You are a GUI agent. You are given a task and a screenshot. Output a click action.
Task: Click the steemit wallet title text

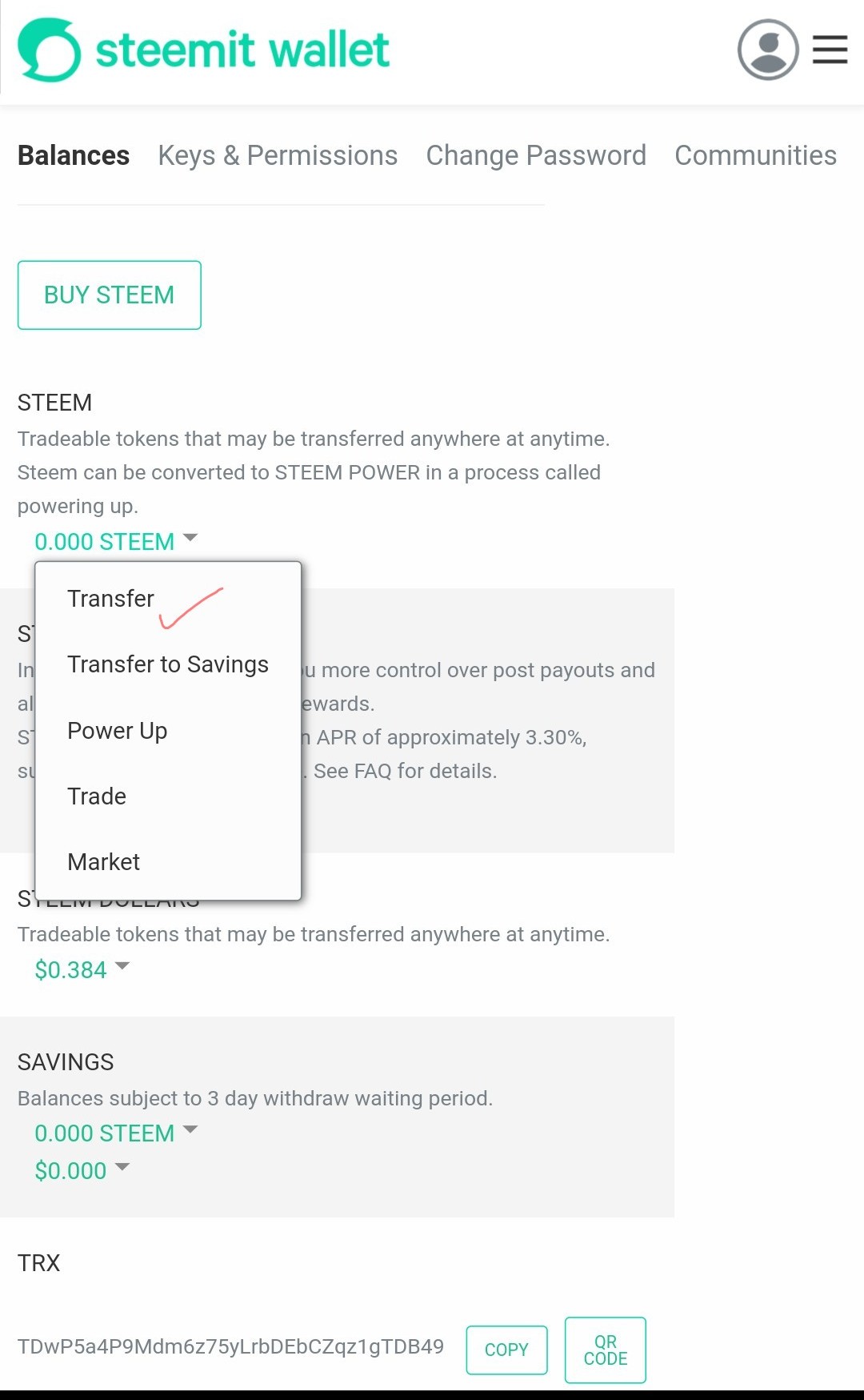point(242,50)
